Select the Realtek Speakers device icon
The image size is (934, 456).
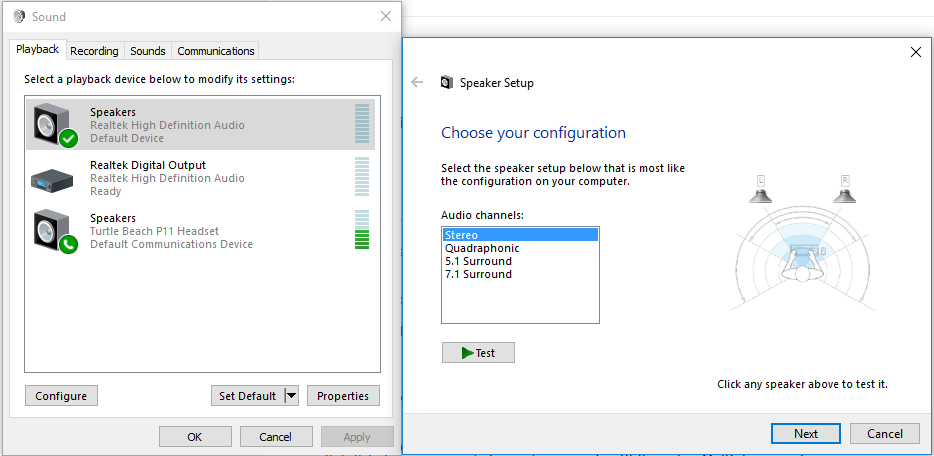pyautogui.click(x=54, y=125)
